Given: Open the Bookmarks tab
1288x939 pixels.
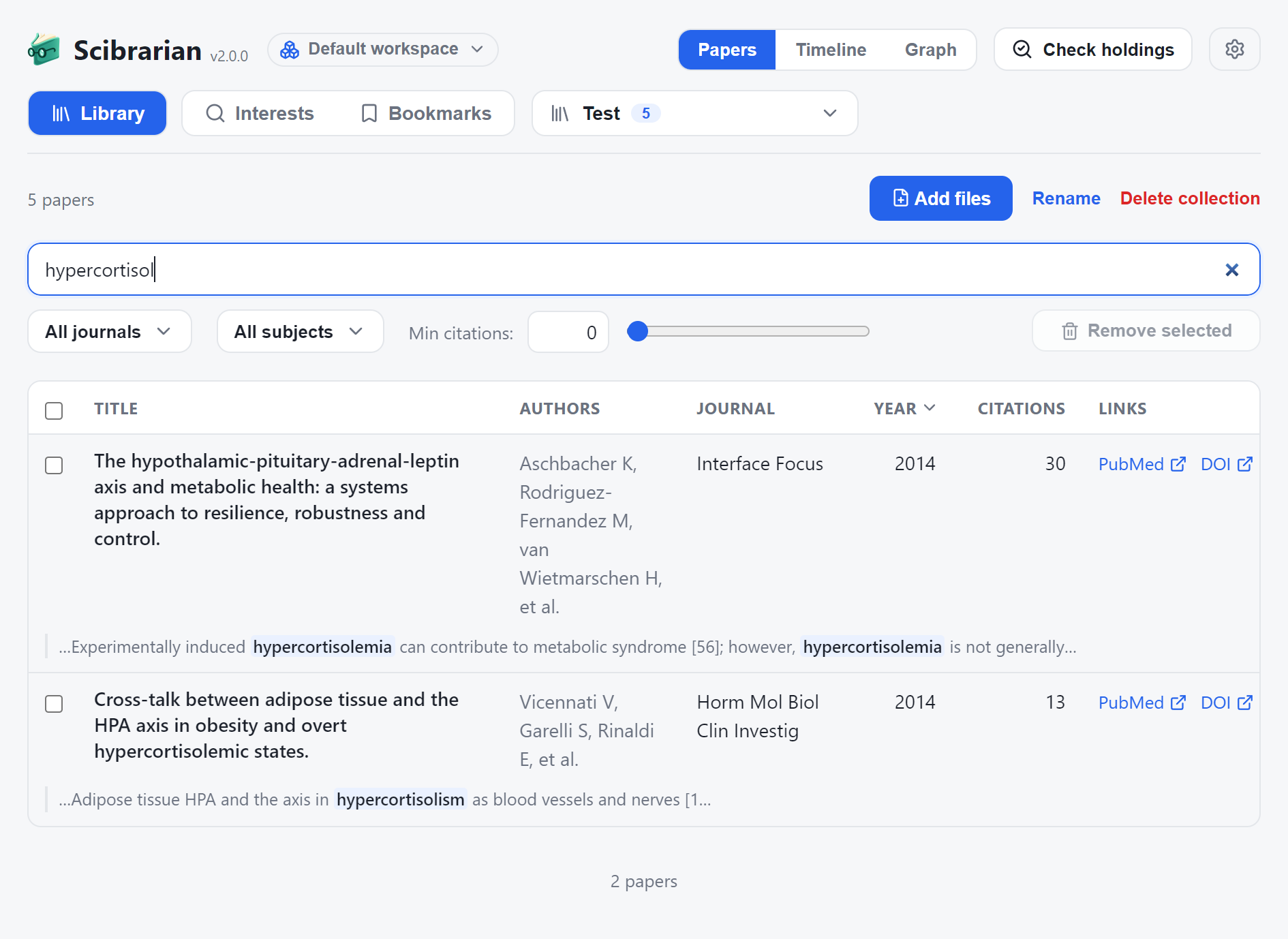Looking at the screenshot, I should (x=426, y=113).
